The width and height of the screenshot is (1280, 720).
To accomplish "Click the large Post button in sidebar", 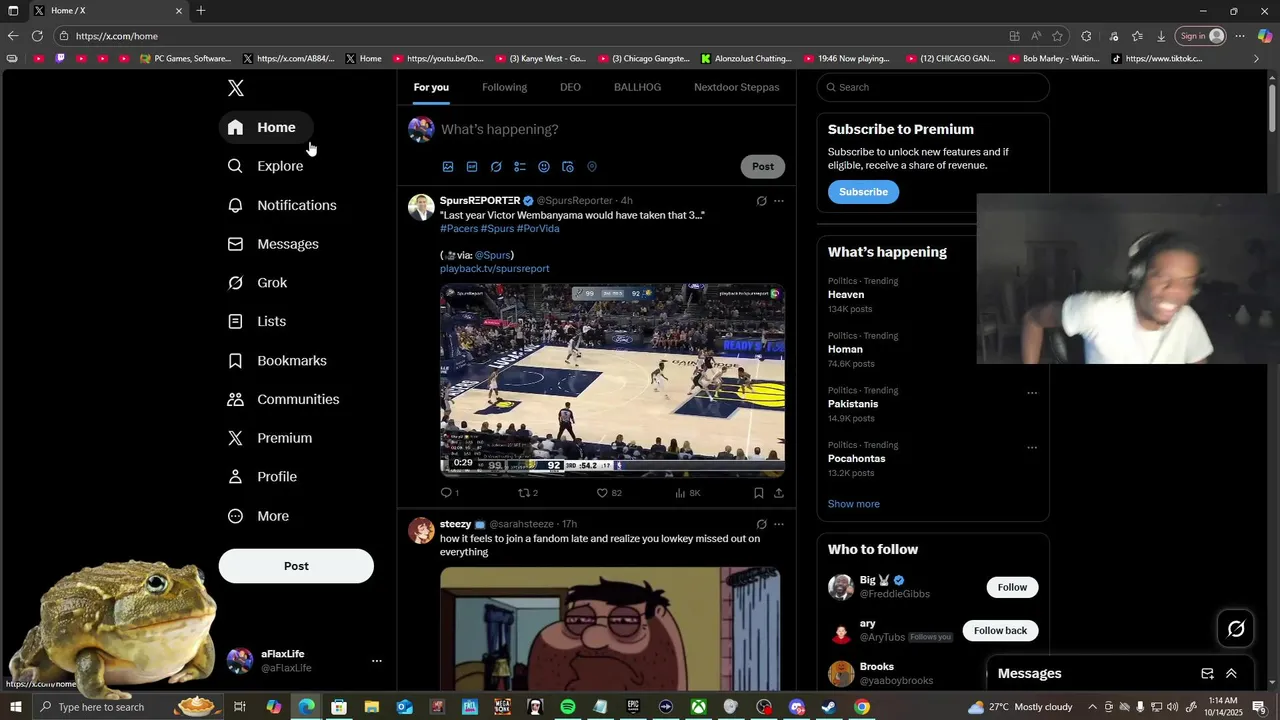I will tap(296, 566).
